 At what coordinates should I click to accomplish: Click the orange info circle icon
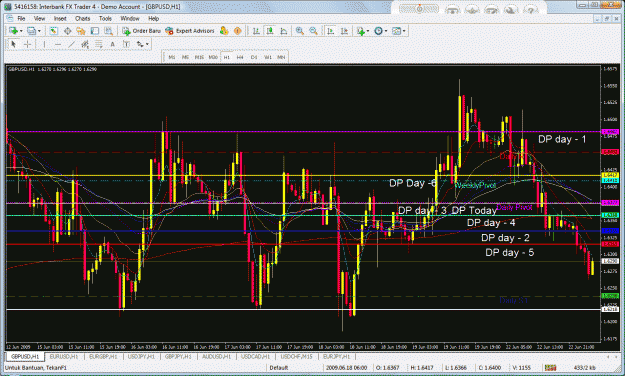(238, 31)
